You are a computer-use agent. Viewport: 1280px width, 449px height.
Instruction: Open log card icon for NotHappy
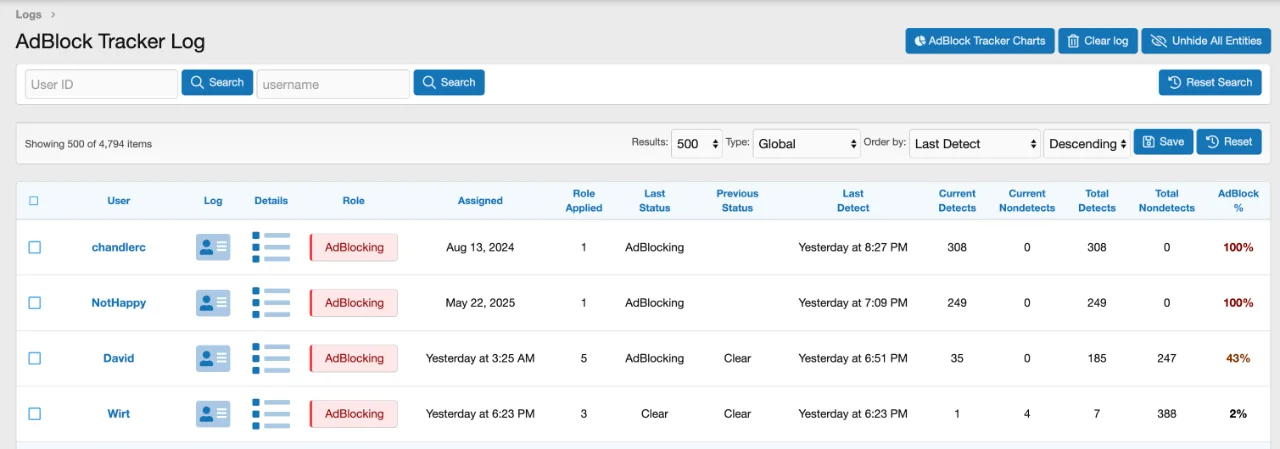213,303
